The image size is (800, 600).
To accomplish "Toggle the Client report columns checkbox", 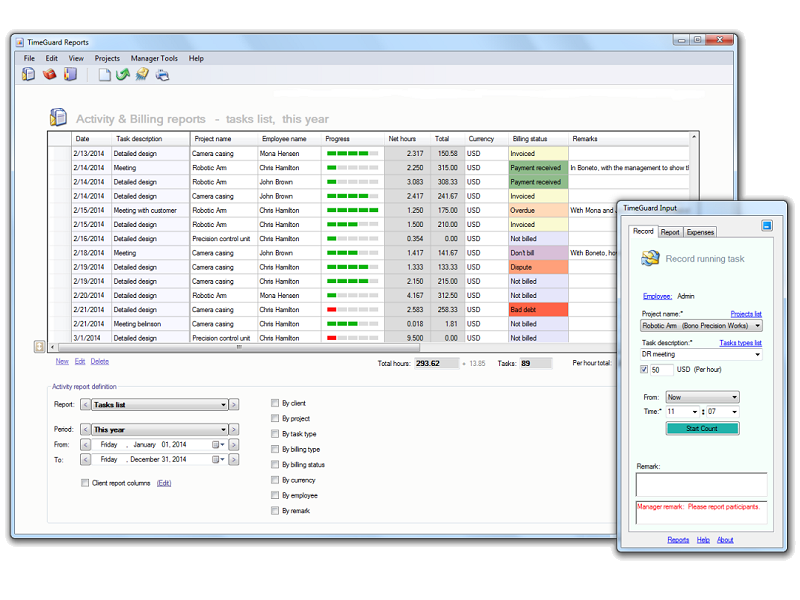I will click(x=85, y=482).
